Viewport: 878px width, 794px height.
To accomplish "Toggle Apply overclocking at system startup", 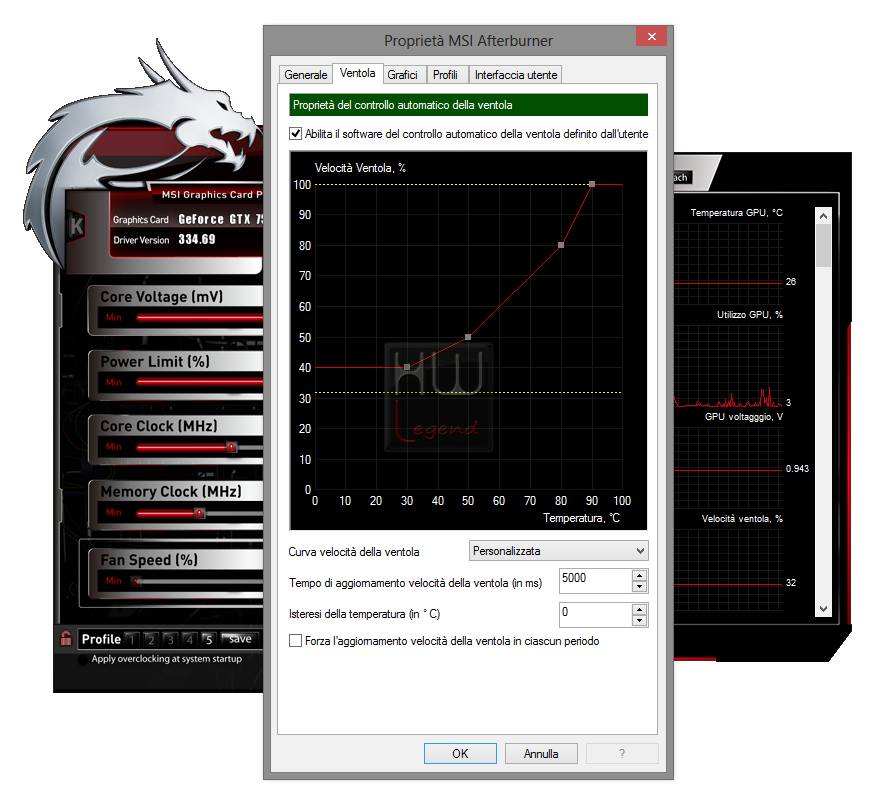I will tap(83, 660).
